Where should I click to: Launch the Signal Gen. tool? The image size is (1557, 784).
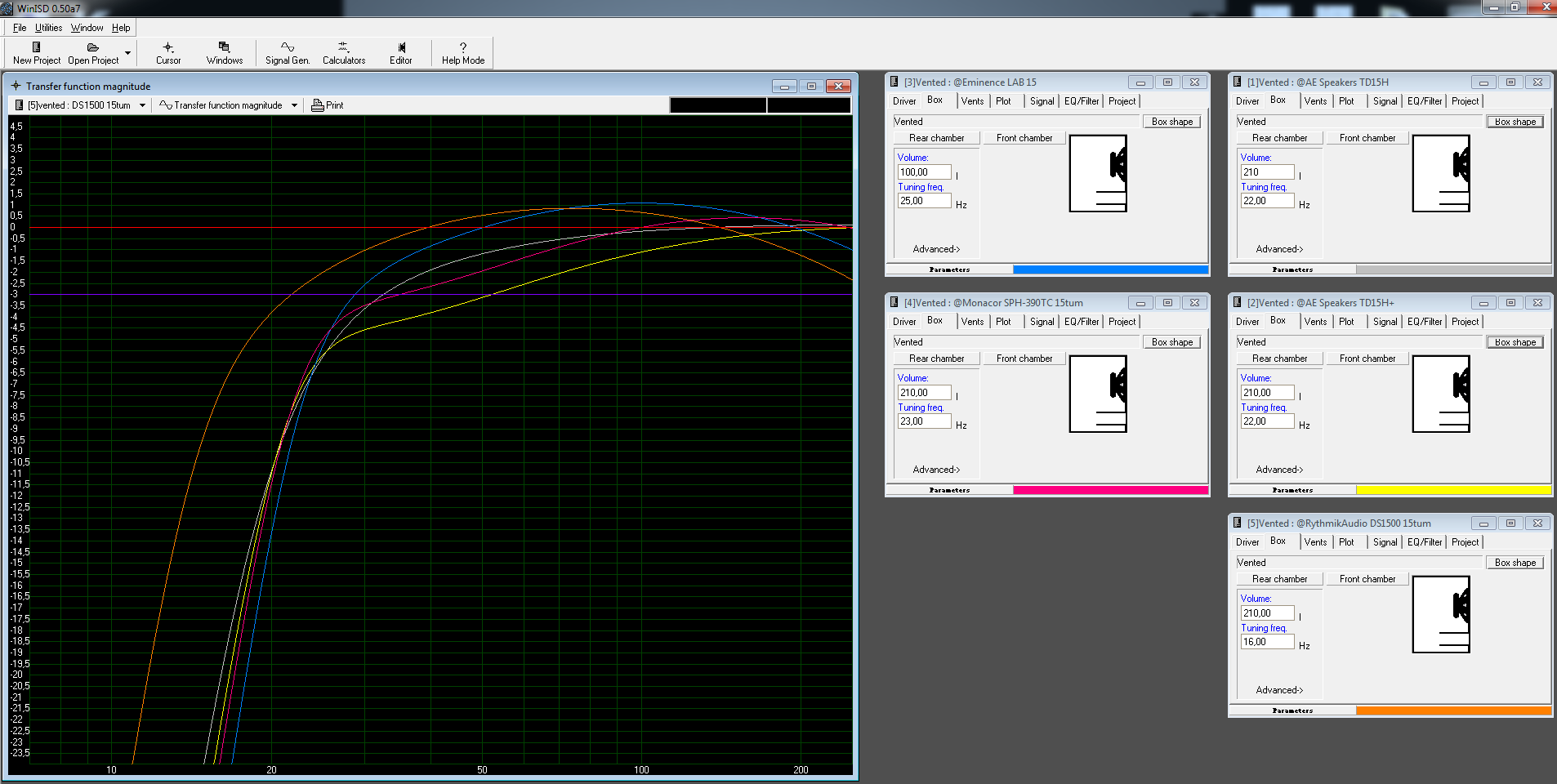(288, 47)
